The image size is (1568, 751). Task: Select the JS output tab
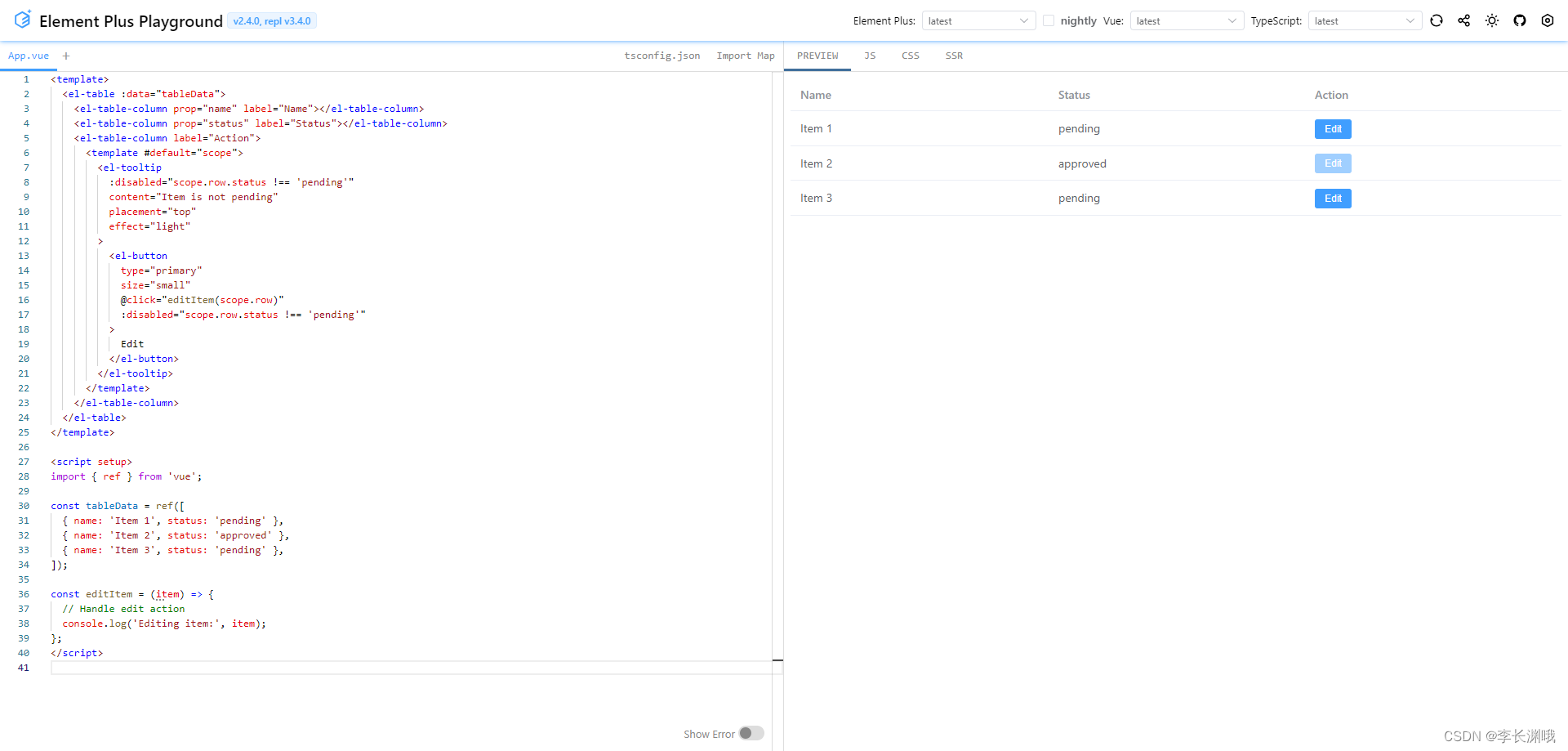tap(870, 56)
